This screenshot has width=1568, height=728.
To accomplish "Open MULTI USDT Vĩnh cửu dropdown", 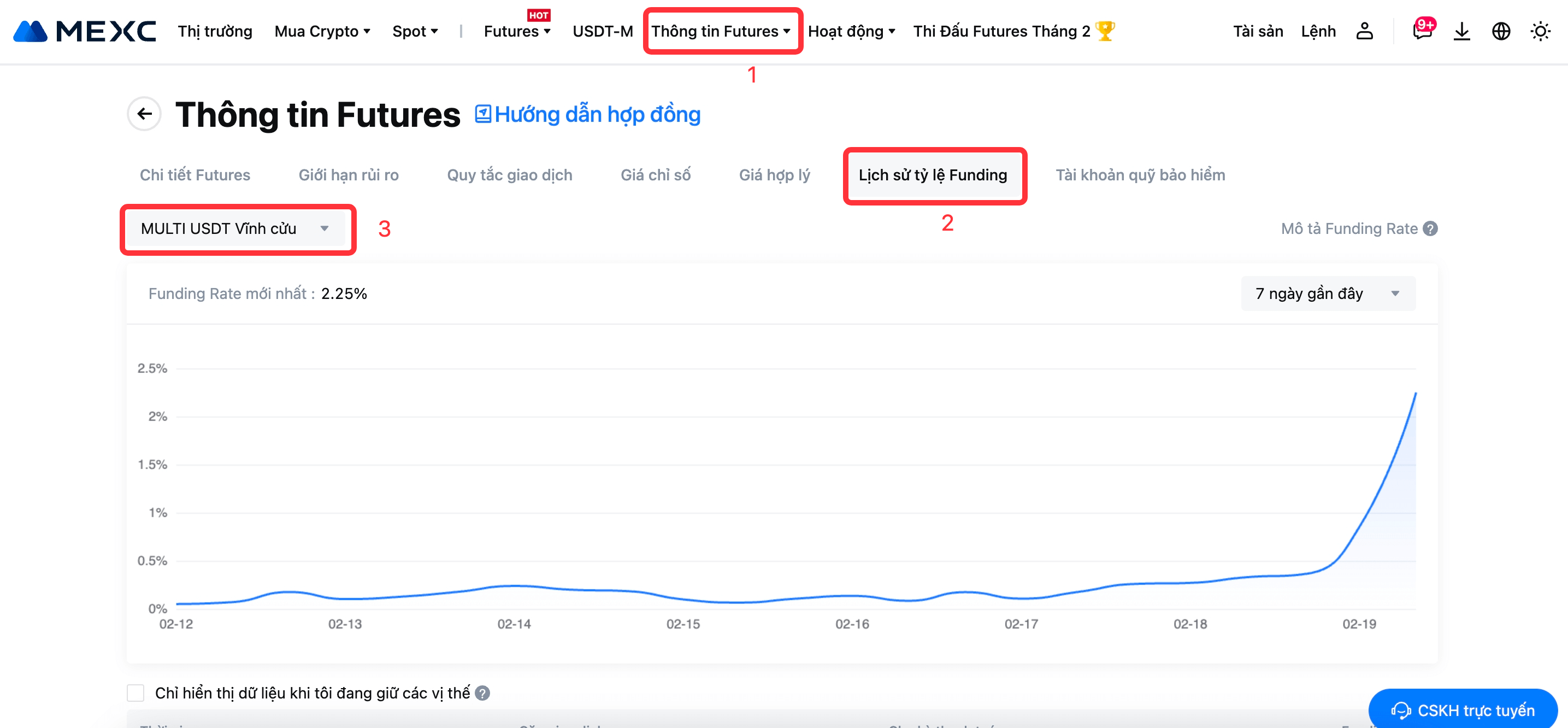I will coord(235,228).
